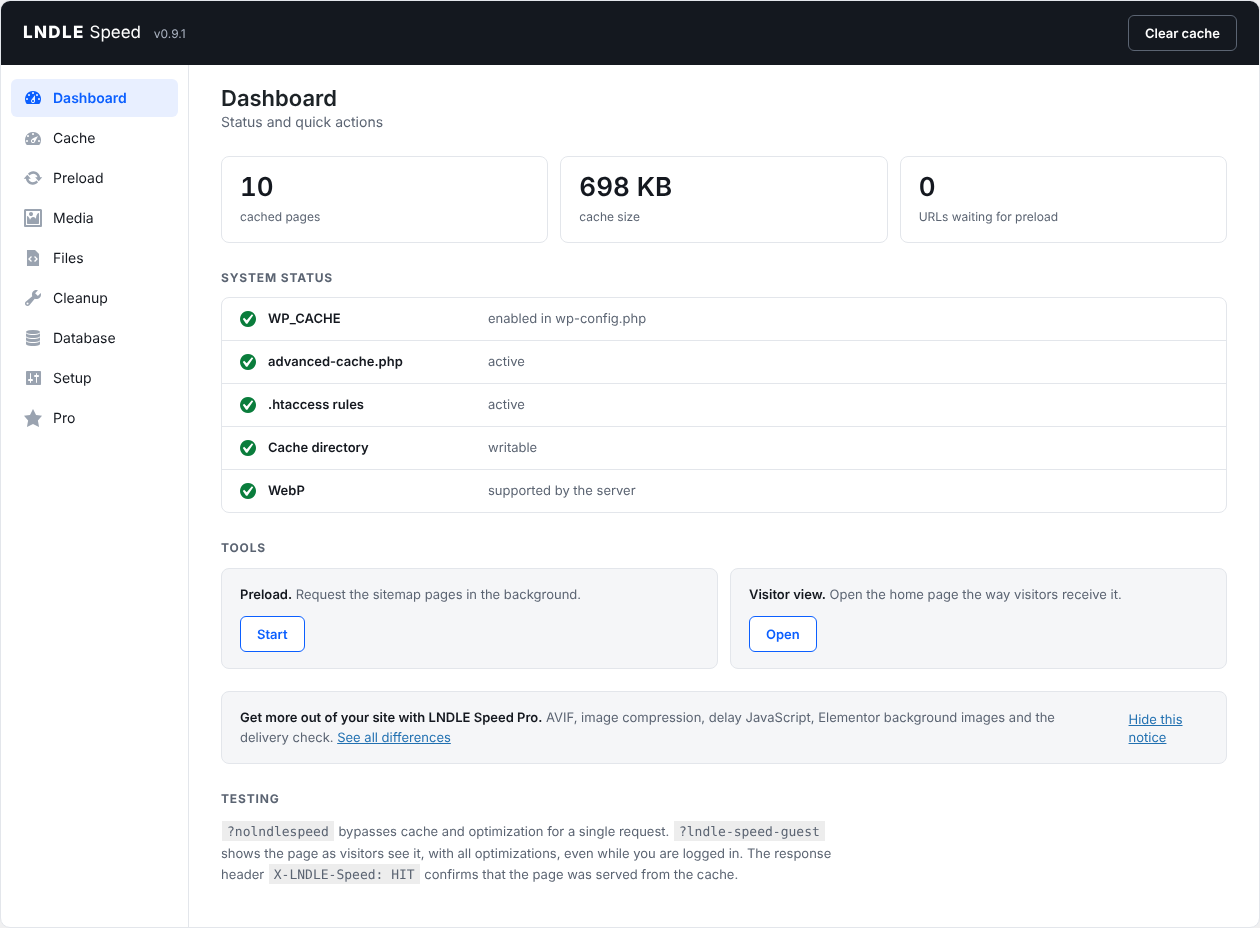Click the 'SYSTEM STATUS' section heading

pos(277,278)
